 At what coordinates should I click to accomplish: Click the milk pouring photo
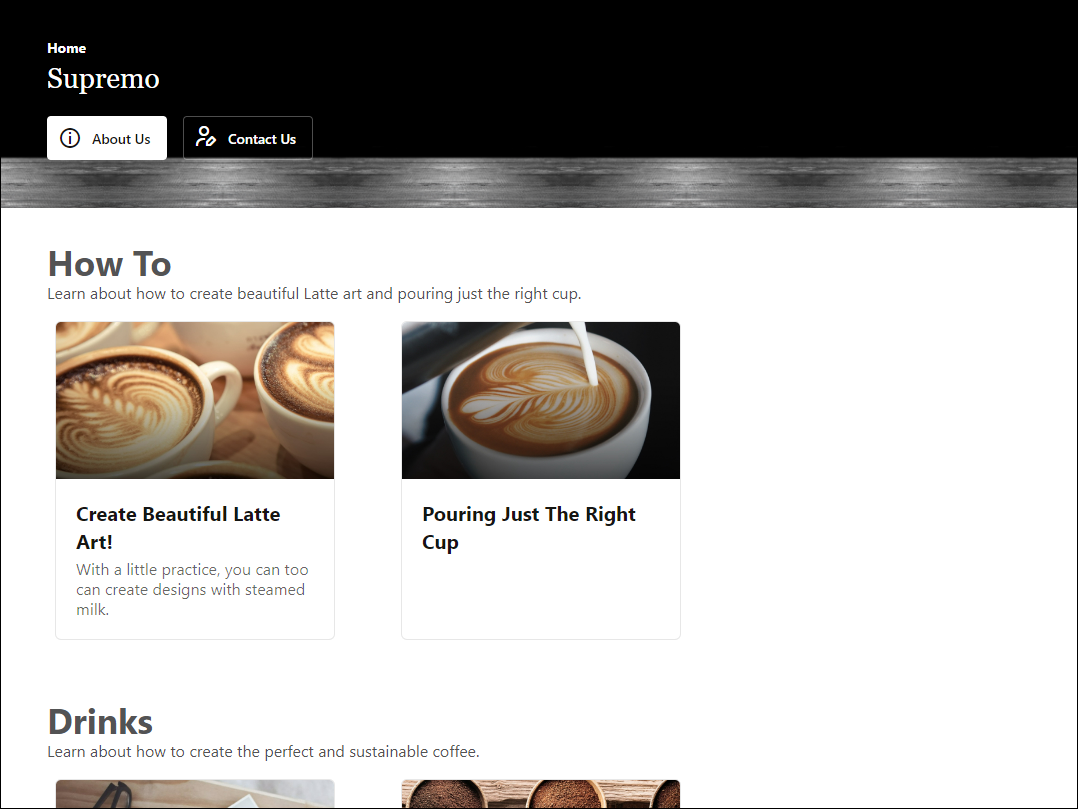click(x=540, y=399)
